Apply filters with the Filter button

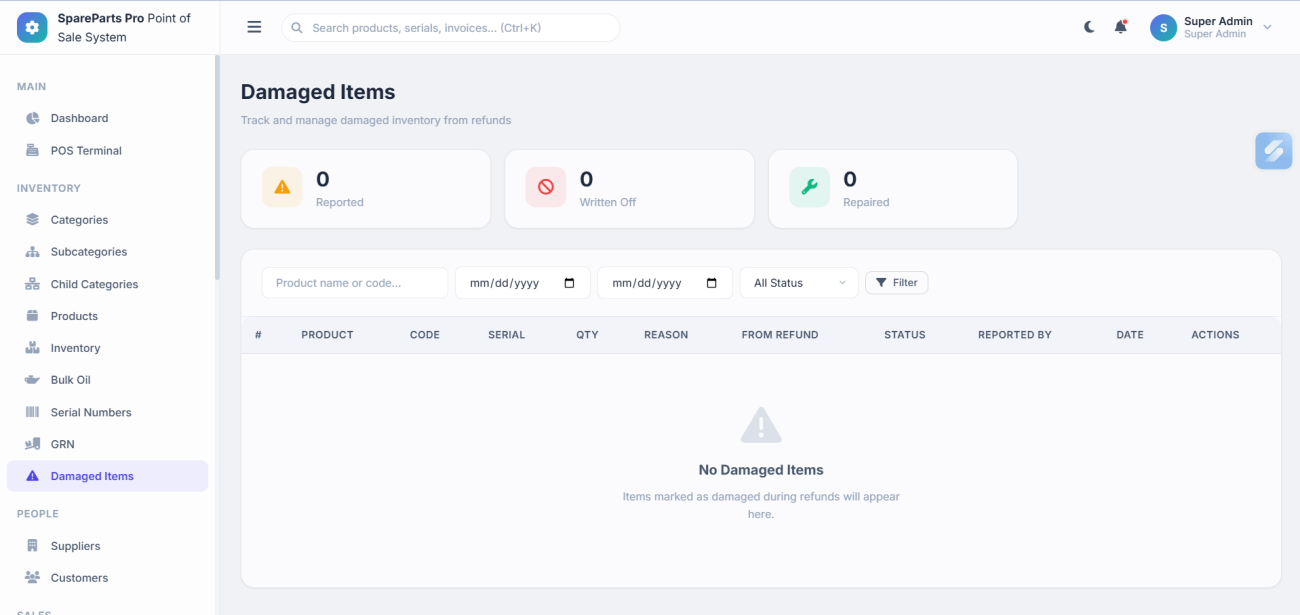tap(897, 283)
